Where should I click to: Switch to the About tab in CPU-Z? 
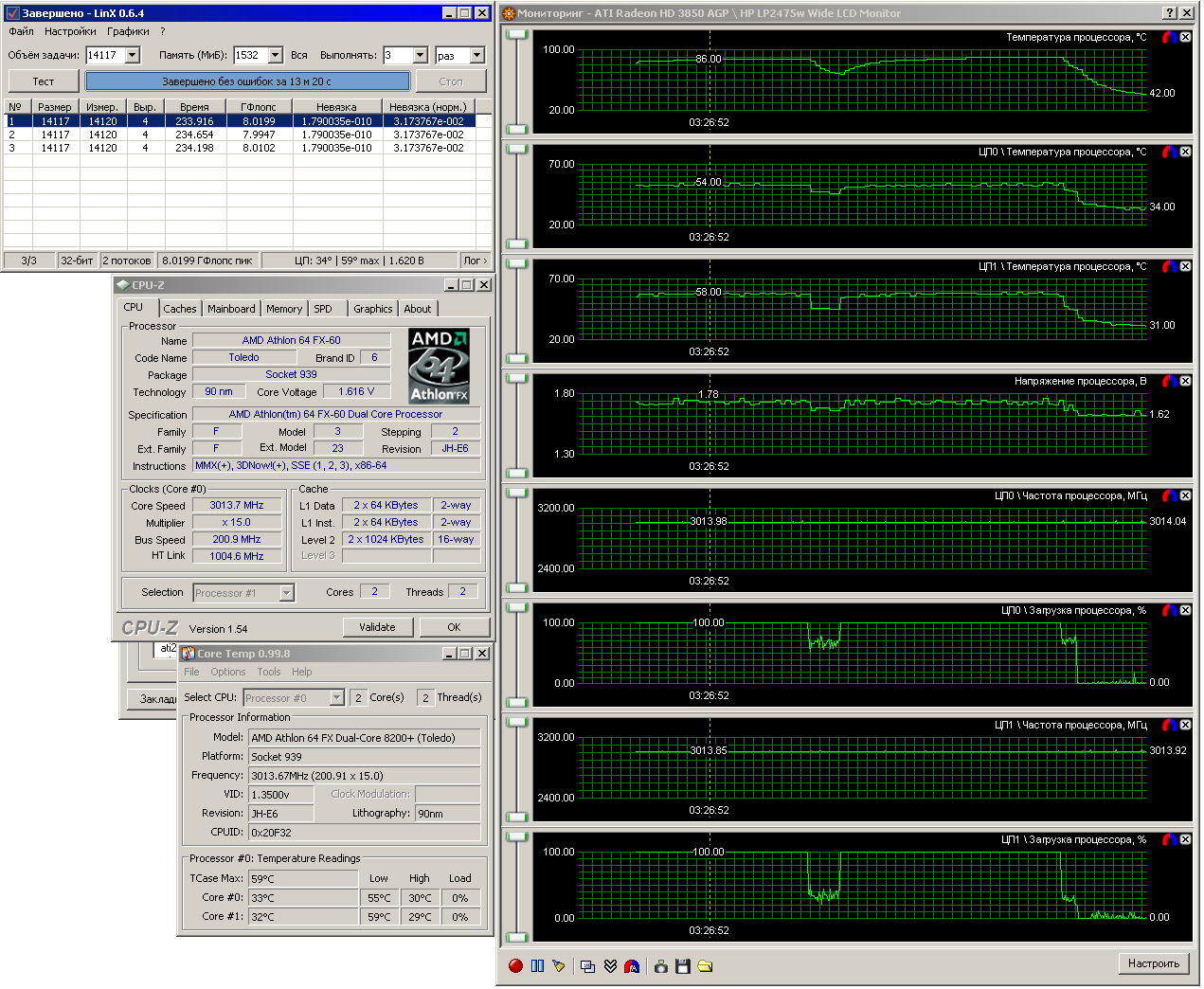click(418, 309)
